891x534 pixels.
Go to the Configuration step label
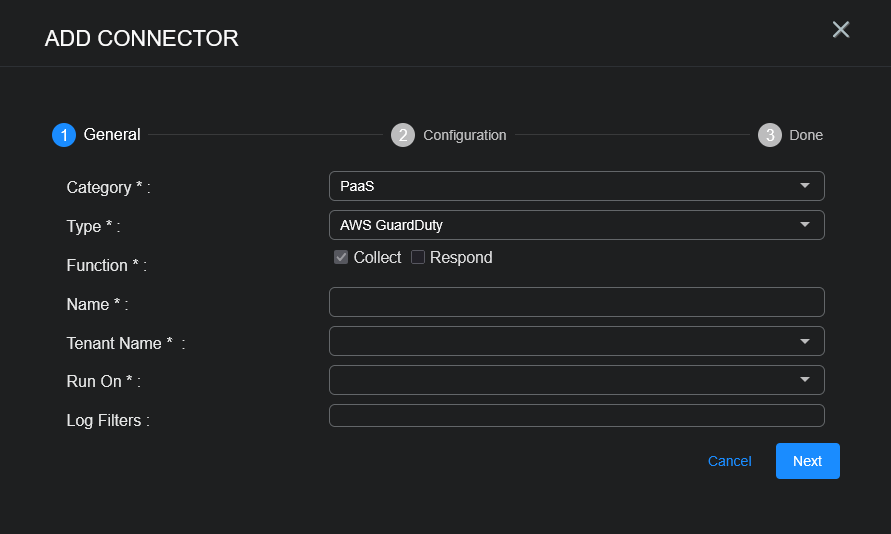(x=464, y=135)
